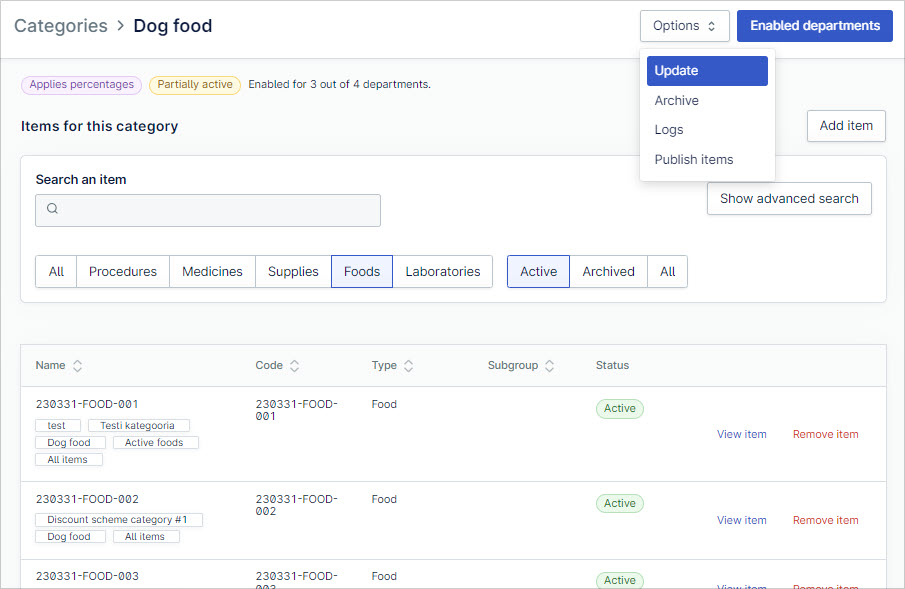Remove item 230331-FOOD-001
Viewport: 905px width, 589px height.
coord(825,434)
